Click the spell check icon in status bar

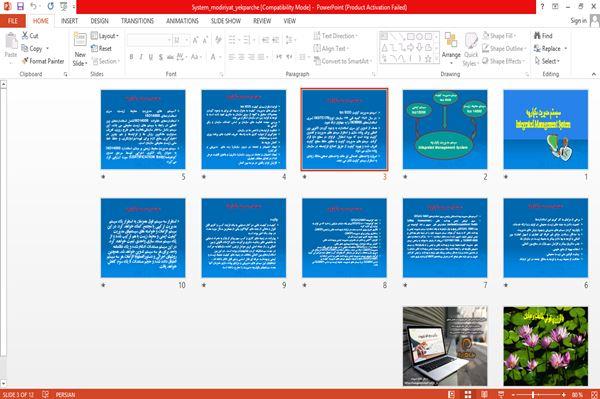point(45,394)
